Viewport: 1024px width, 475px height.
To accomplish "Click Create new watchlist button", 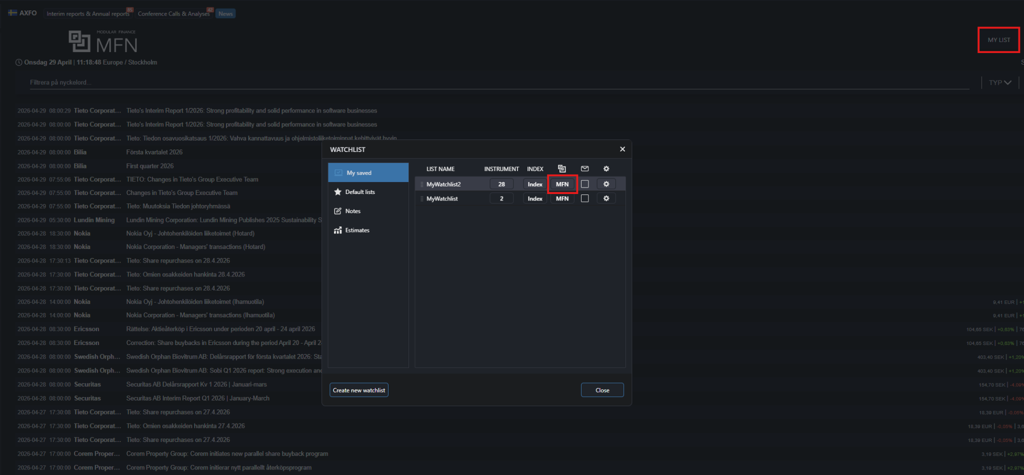I will point(359,390).
